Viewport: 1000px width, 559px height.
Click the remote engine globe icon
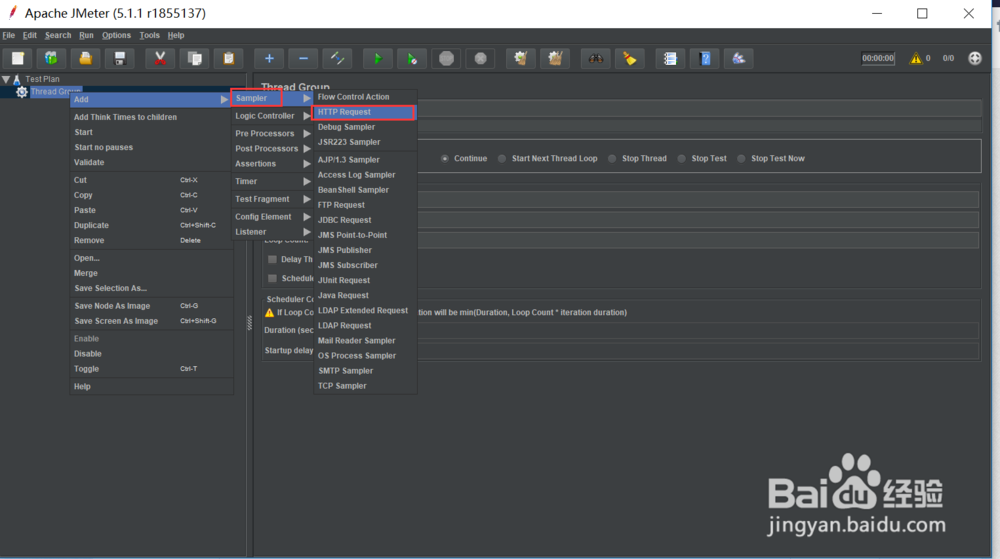(x=974, y=58)
